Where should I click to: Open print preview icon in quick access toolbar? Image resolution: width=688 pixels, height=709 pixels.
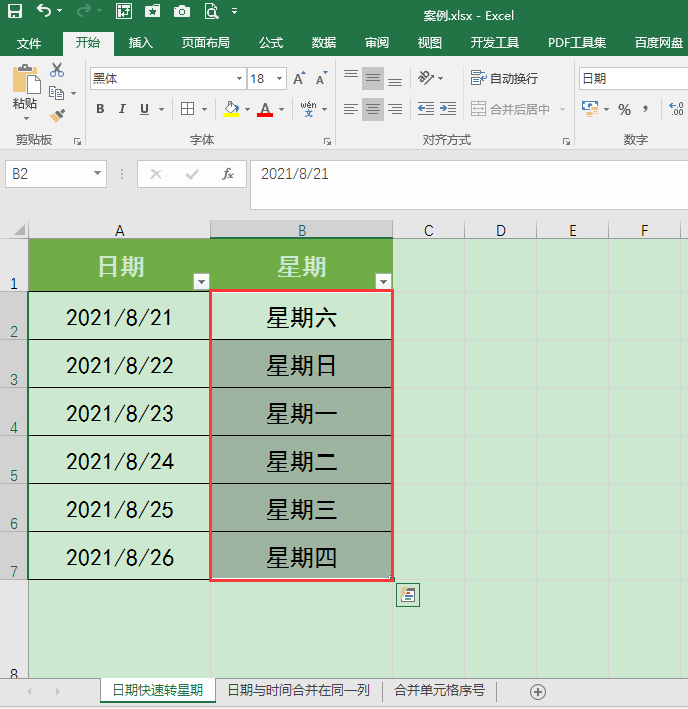(x=212, y=11)
